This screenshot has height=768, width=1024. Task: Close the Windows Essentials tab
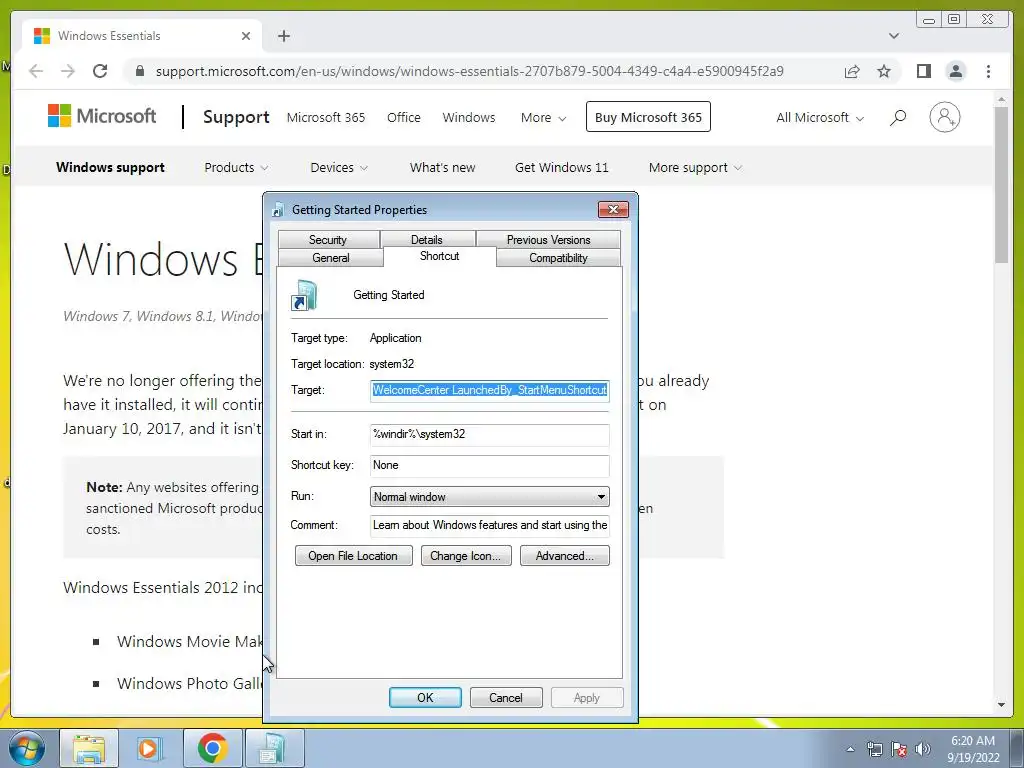click(x=246, y=36)
